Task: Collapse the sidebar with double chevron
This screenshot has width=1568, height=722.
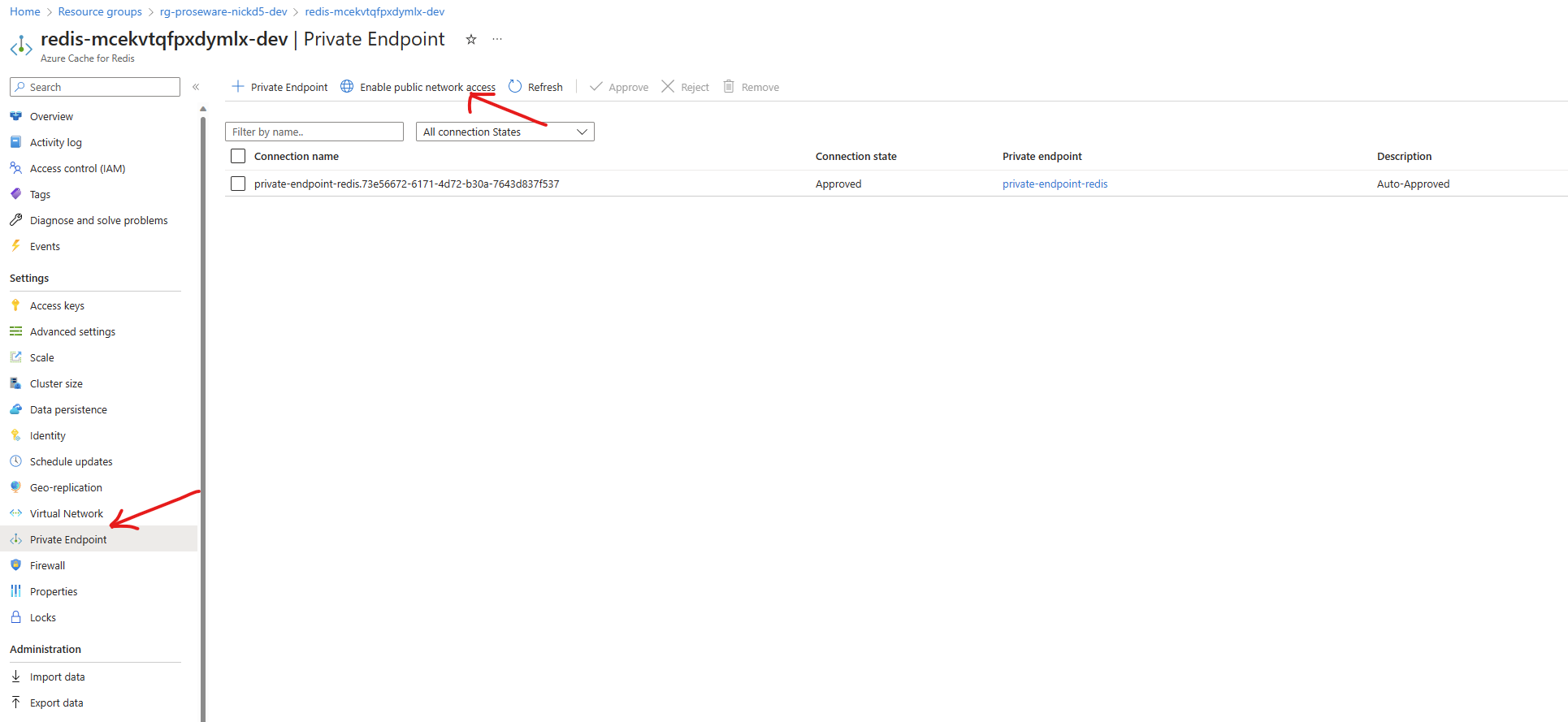Action: tap(196, 87)
